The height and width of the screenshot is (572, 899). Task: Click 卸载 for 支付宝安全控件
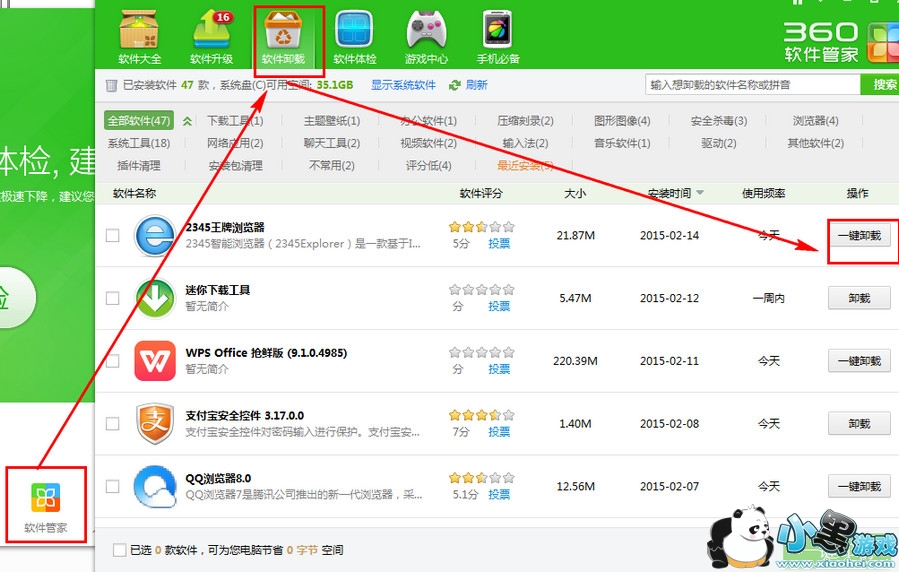tap(859, 424)
